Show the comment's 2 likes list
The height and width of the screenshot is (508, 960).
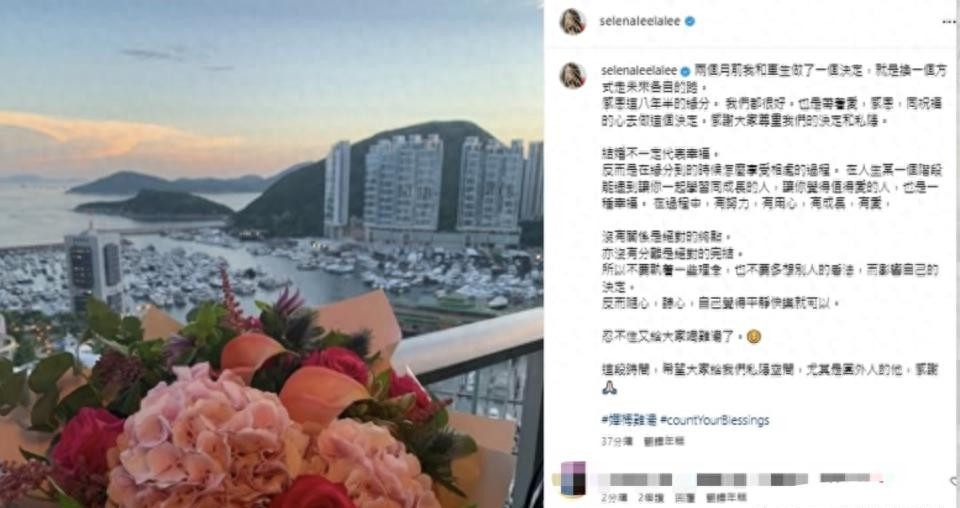(x=647, y=497)
